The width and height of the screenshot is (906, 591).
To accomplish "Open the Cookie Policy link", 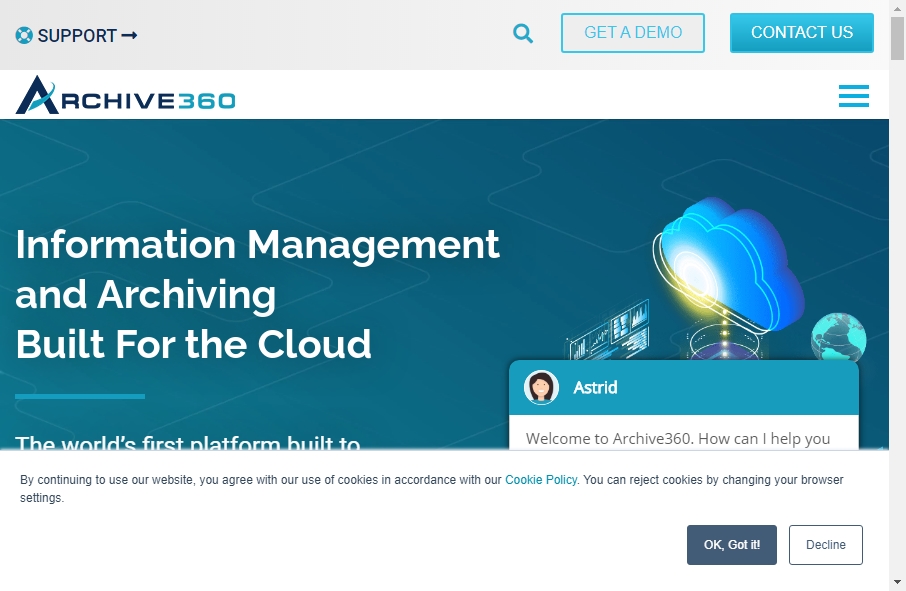I will tap(540, 479).
